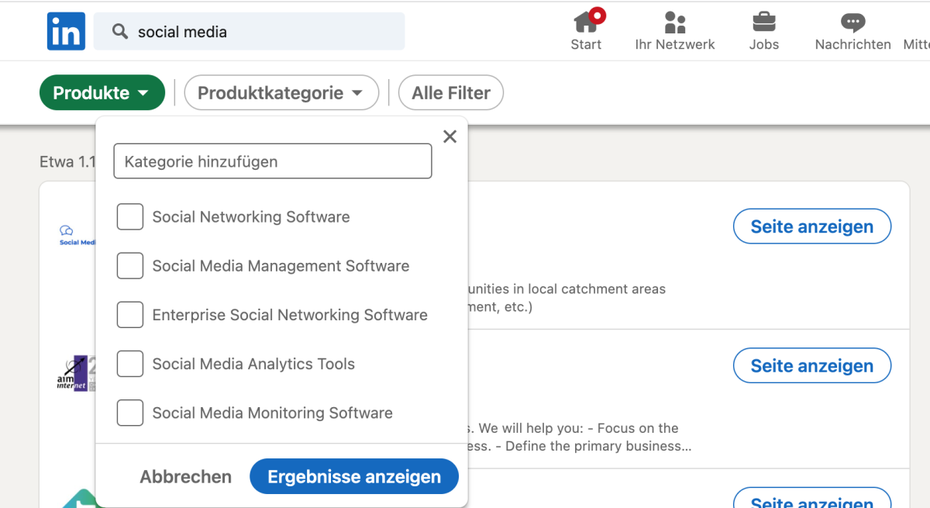Click Seite anzeigen for first result
This screenshot has height=508, width=930.
(812, 226)
